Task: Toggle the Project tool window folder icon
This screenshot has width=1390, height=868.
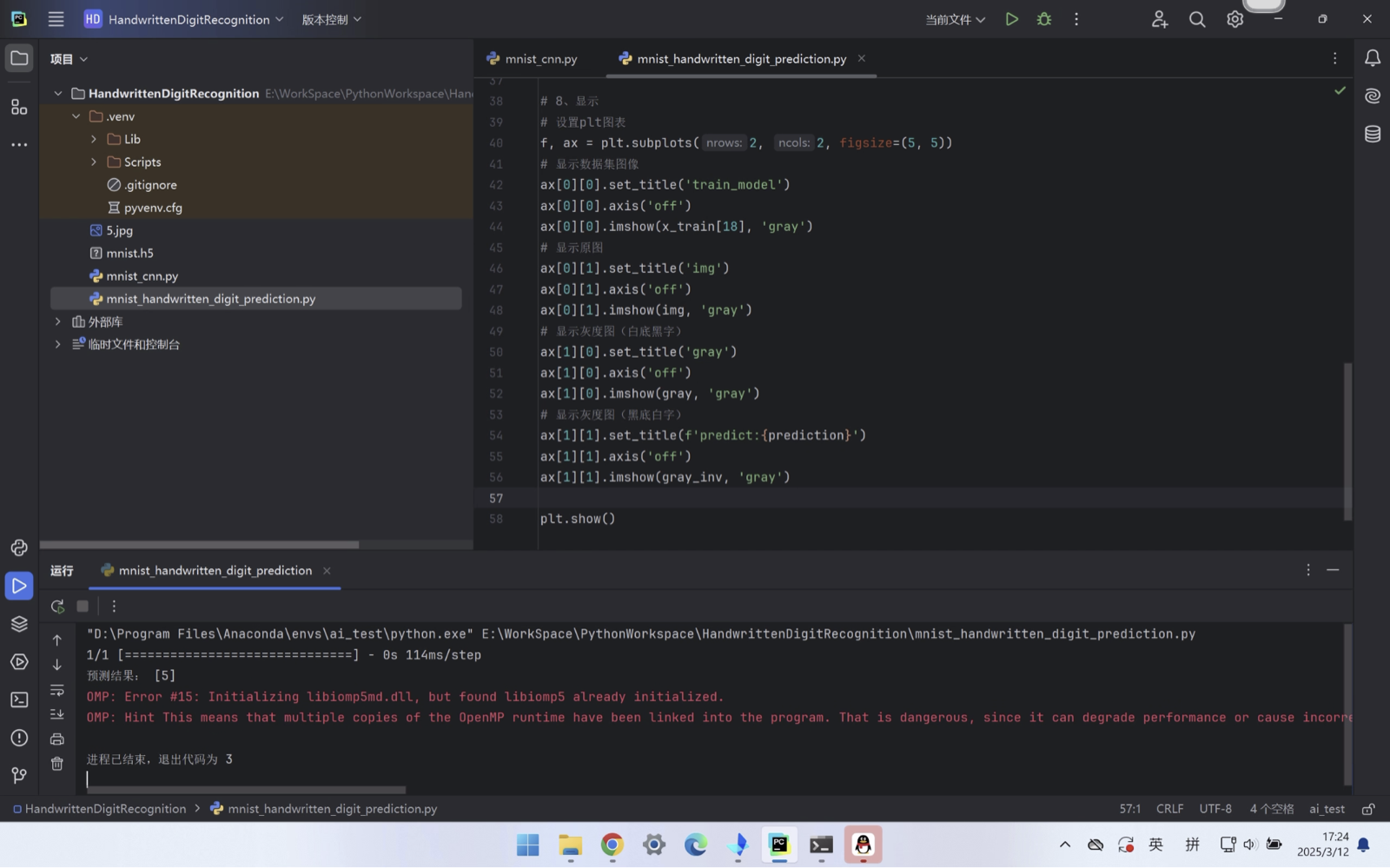Action: coord(19,58)
